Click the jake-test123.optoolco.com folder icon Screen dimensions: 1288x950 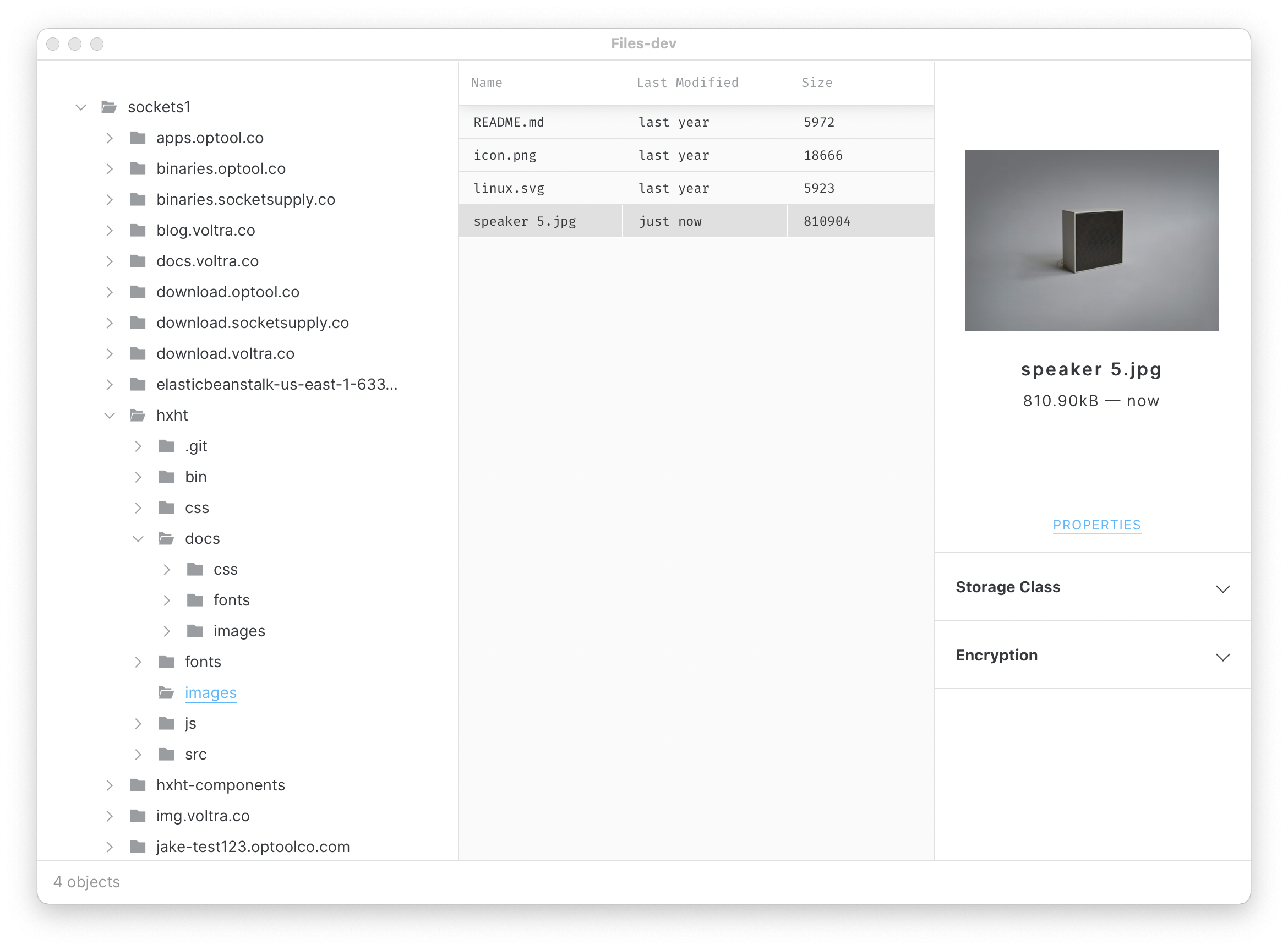point(138,847)
